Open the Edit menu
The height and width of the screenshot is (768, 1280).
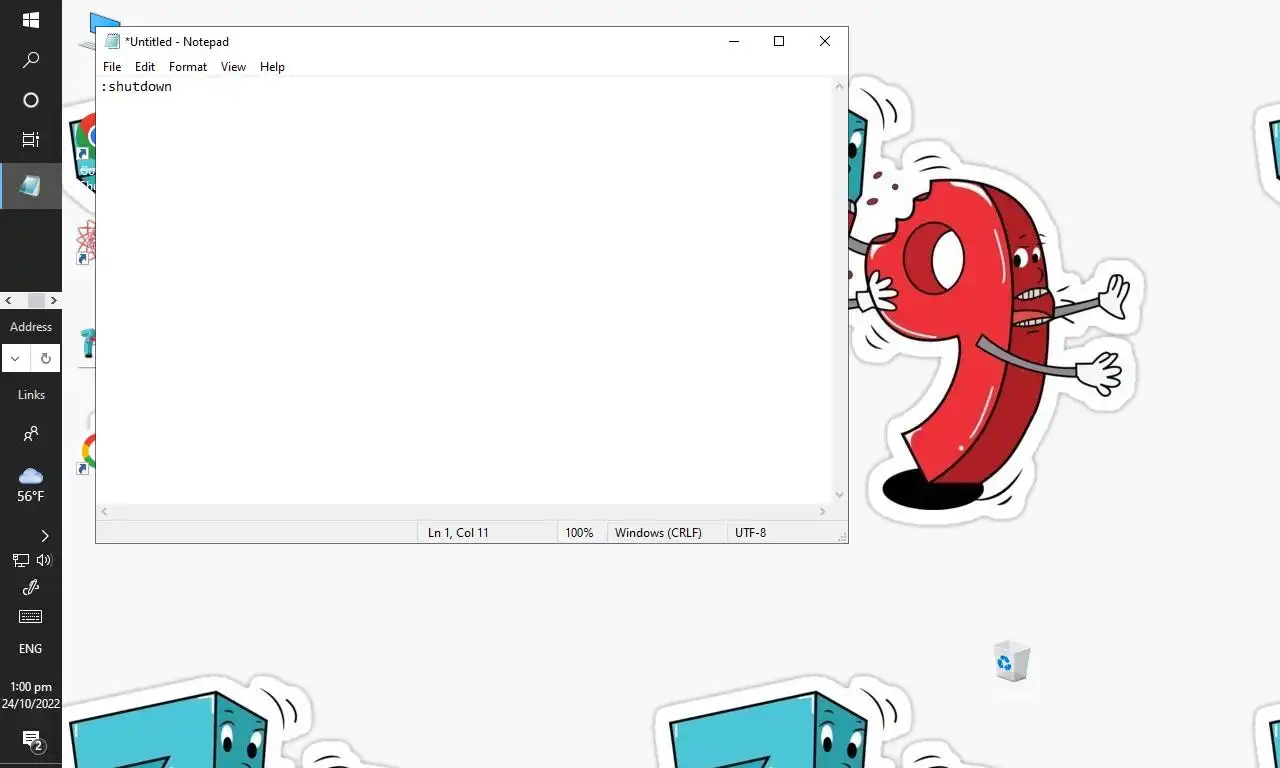click(145, 67)
